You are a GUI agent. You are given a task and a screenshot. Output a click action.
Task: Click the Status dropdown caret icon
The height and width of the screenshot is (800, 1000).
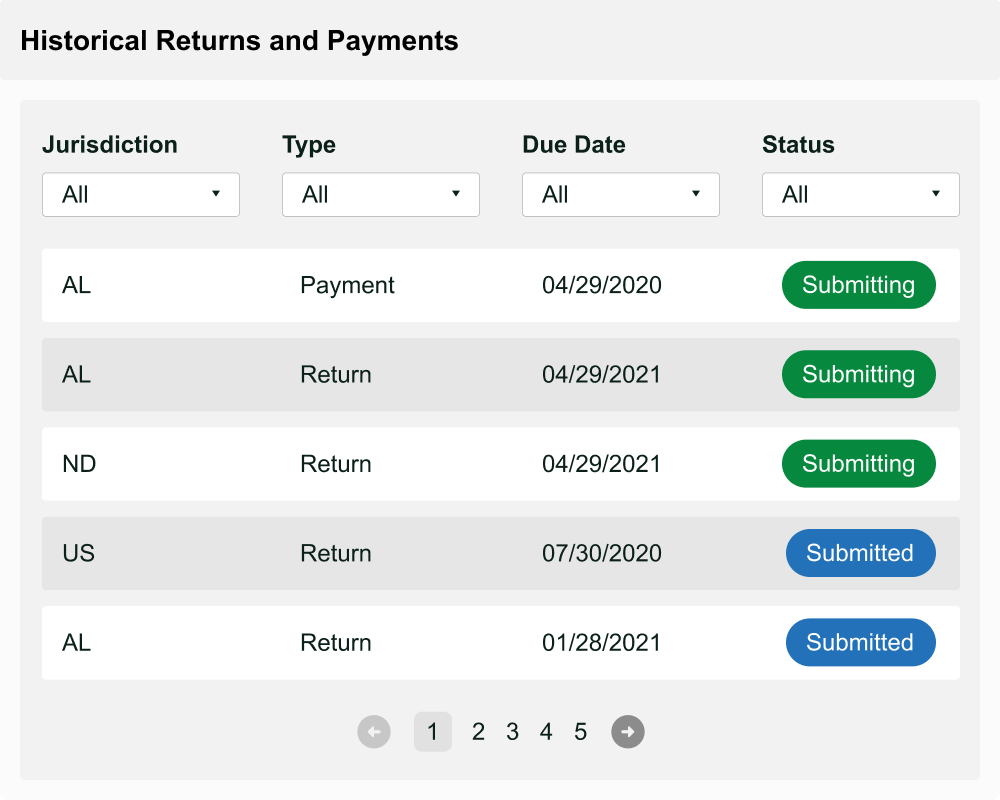[x=936, y=194]
